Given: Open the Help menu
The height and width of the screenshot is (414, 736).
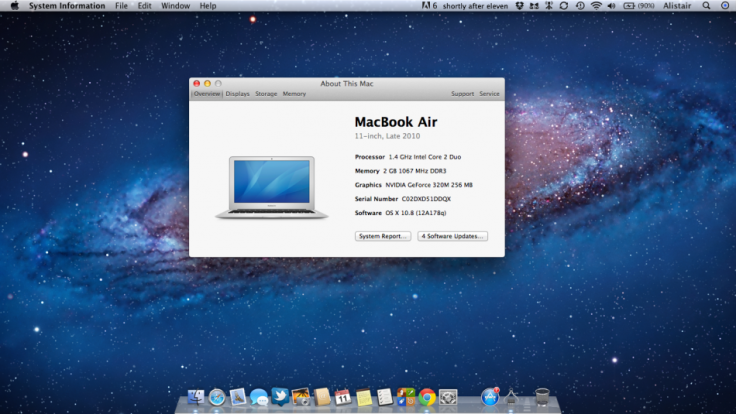Looking at the screenshot, I should tap(208, 6).
